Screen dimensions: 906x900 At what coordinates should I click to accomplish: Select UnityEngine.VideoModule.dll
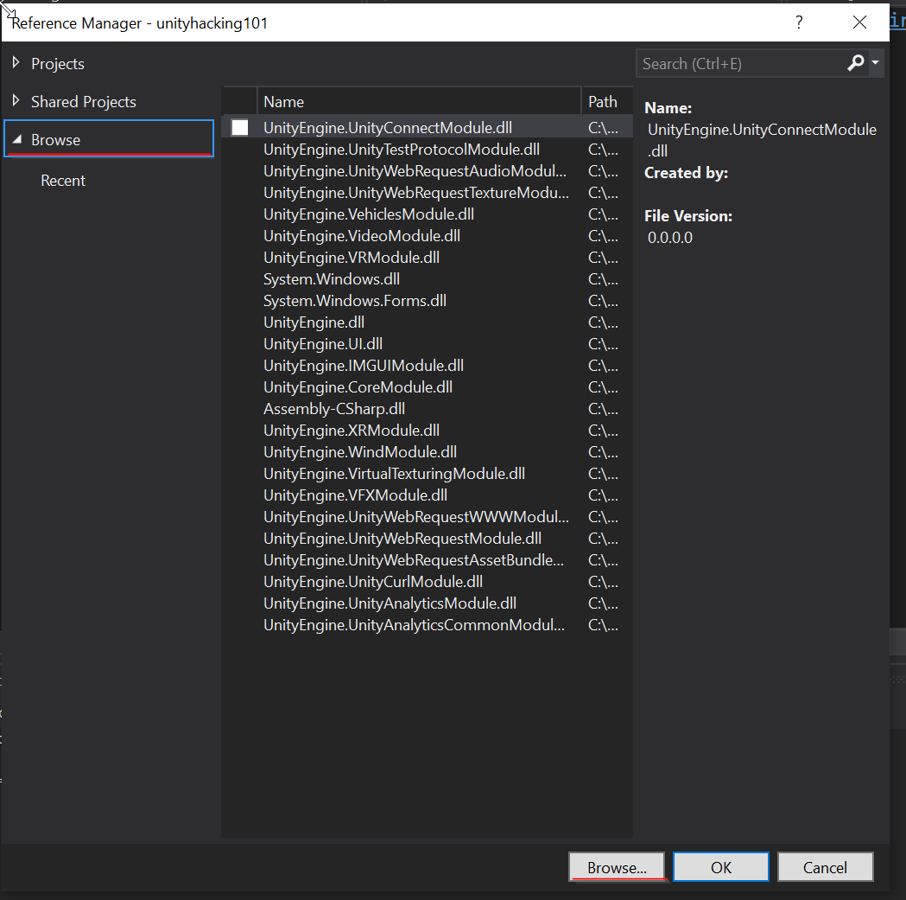[427, 236]
